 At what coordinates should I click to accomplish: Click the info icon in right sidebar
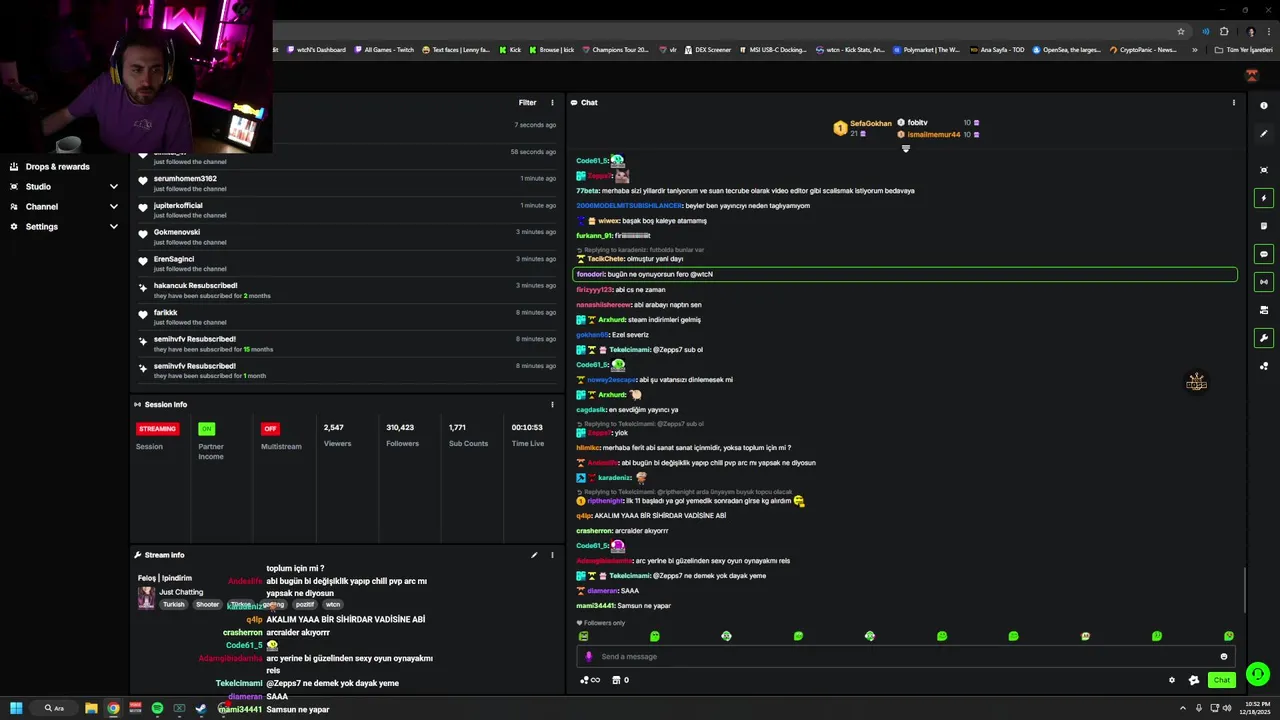(x=1264, y=105)
